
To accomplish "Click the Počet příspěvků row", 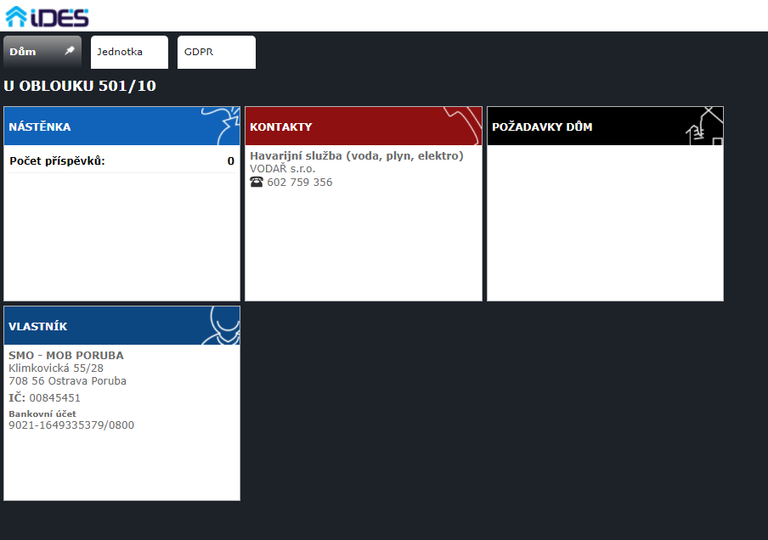I will (x=121, y=161).
